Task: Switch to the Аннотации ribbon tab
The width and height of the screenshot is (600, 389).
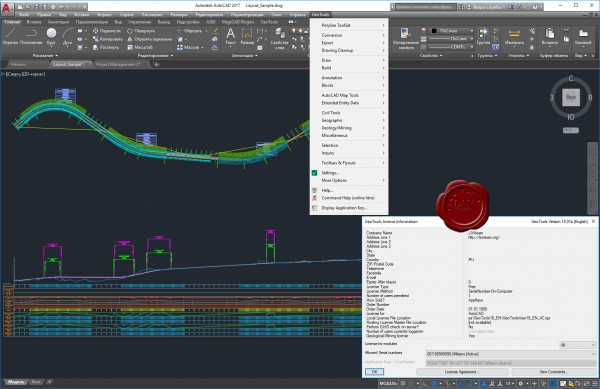Action: [59, 22]
